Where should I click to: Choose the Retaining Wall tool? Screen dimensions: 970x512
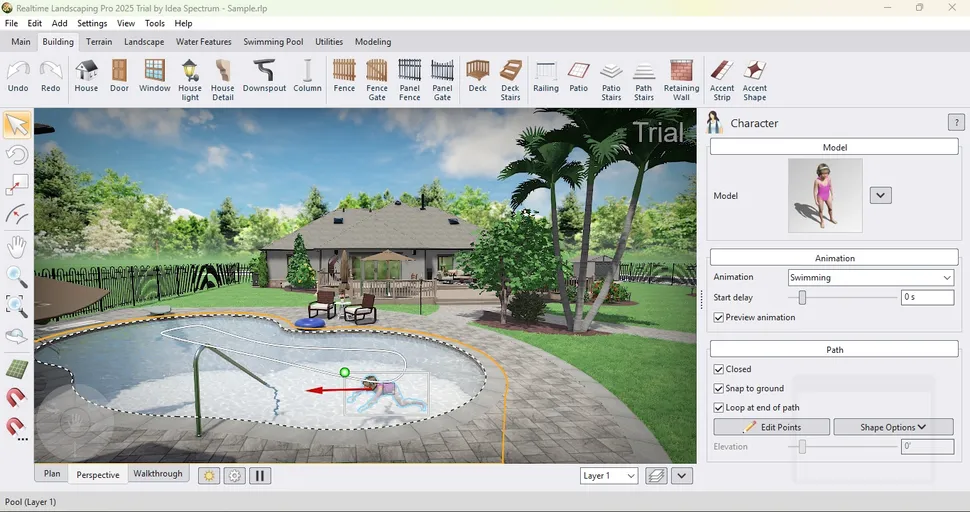(x=681, y=75)
